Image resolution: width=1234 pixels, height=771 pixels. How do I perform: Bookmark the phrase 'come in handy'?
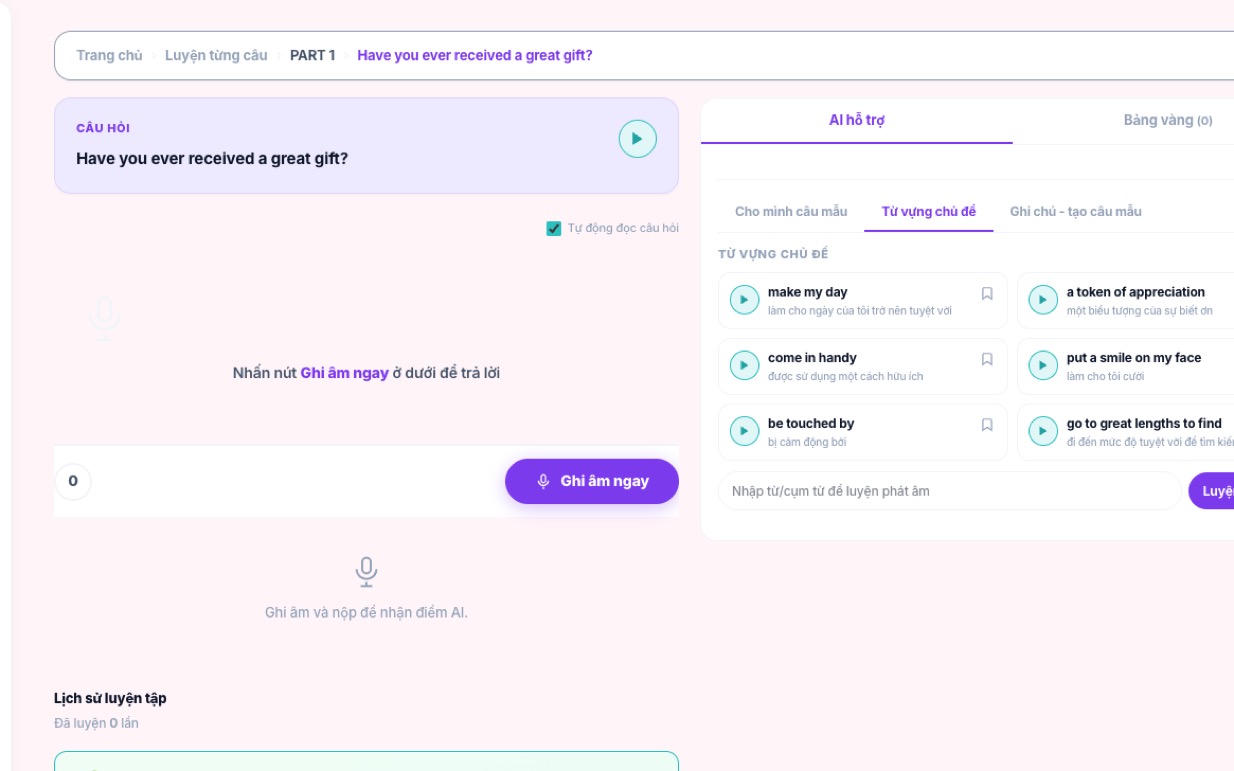pos(987,359)
